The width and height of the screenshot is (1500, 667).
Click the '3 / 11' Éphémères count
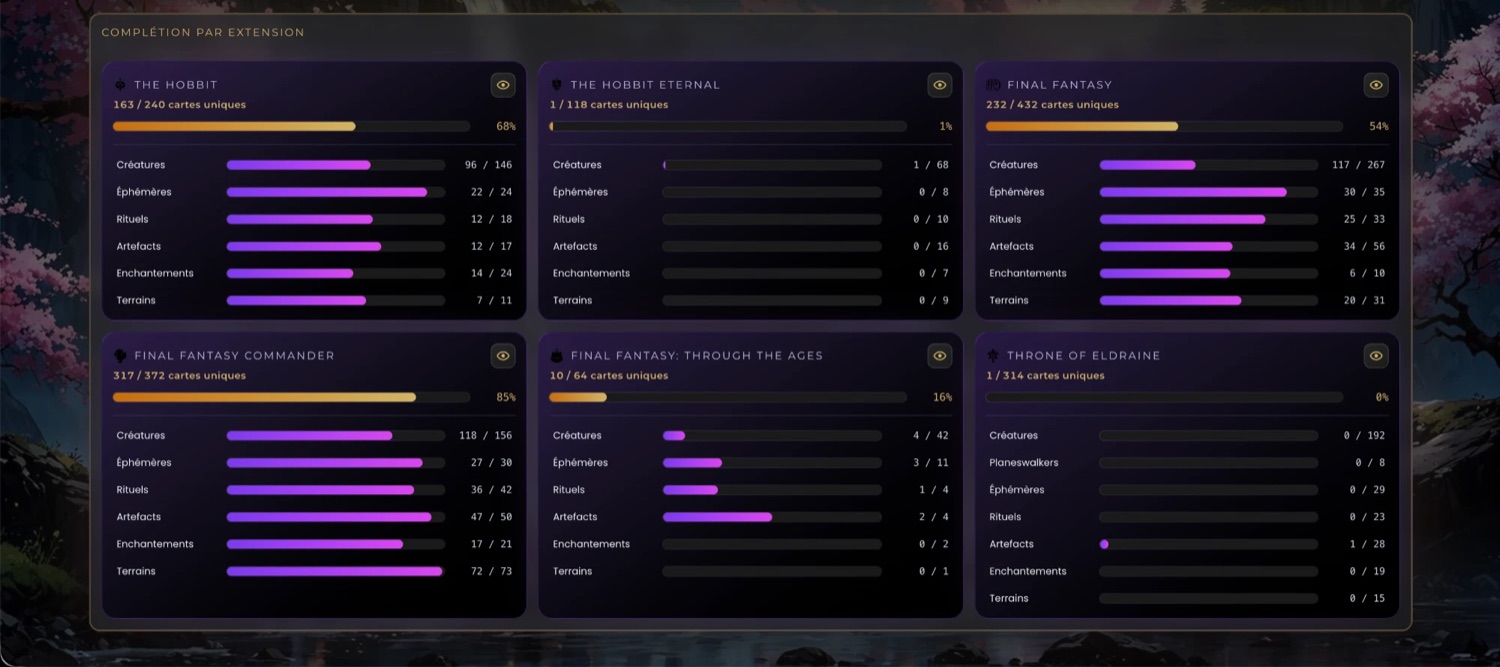[x=931, y=463]
